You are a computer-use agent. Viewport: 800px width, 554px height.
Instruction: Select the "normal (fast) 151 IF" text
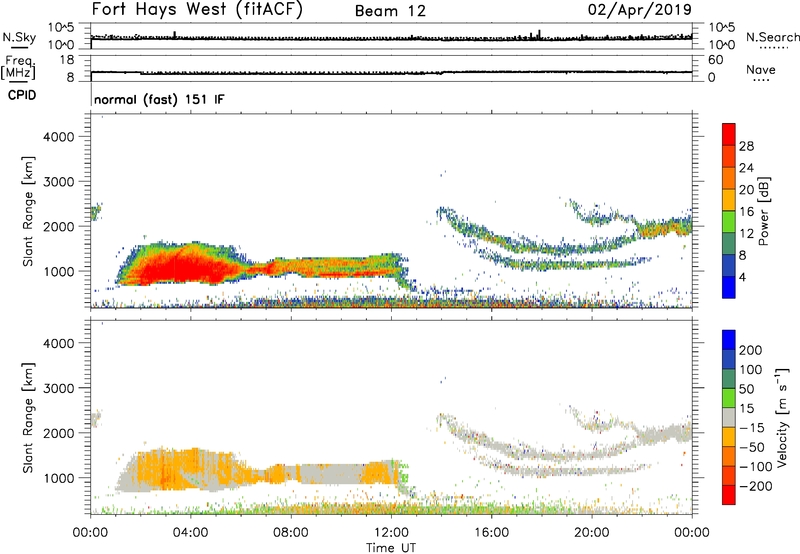click(159, 99)
